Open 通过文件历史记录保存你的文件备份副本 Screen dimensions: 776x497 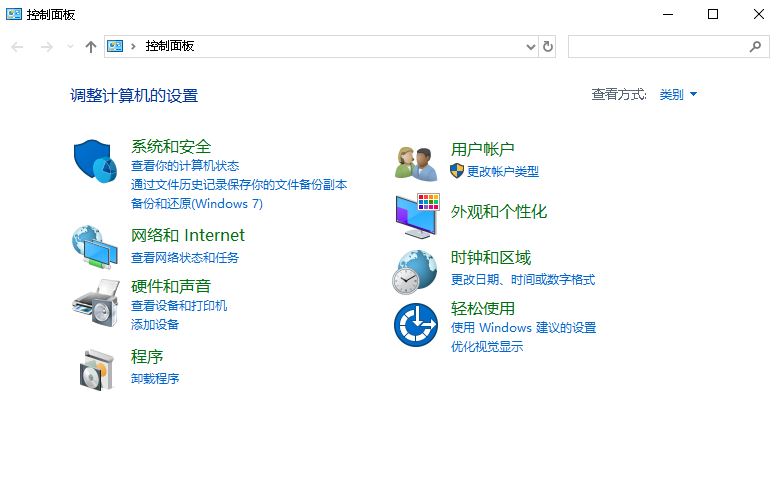pyautogui.click(x=239, y=185)
